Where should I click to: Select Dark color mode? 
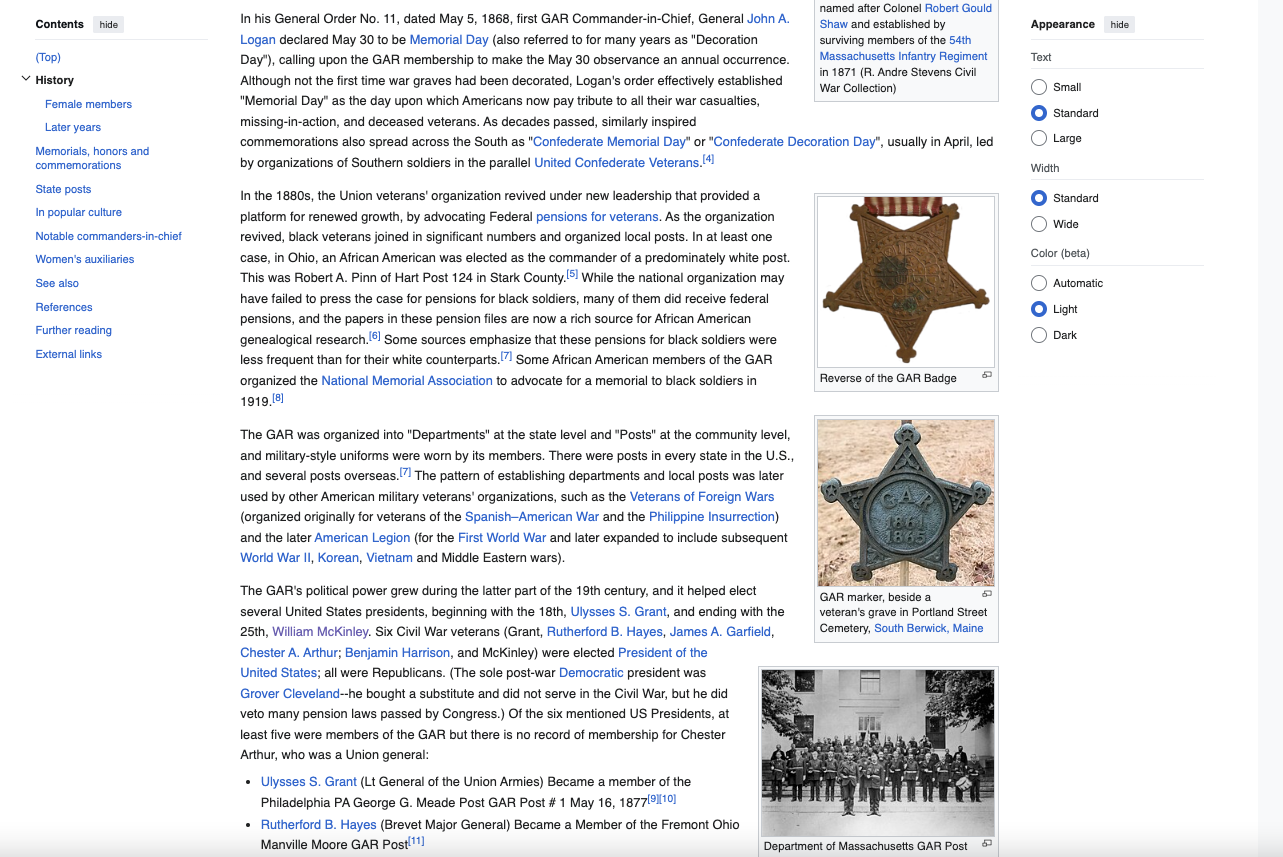pos(1039,335)
